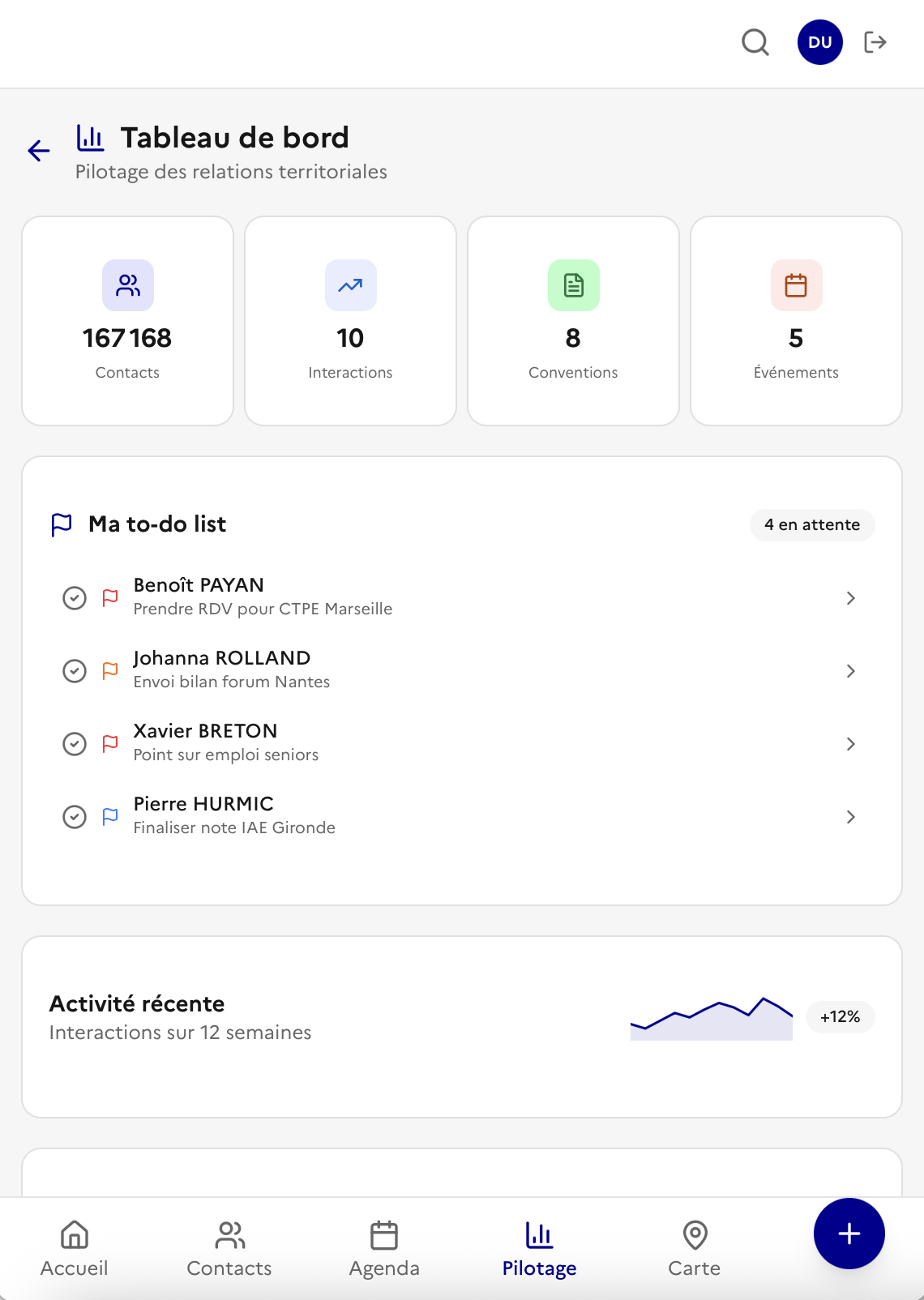Click Interactions sur 12 semaines subtitle

[180, 1033]
